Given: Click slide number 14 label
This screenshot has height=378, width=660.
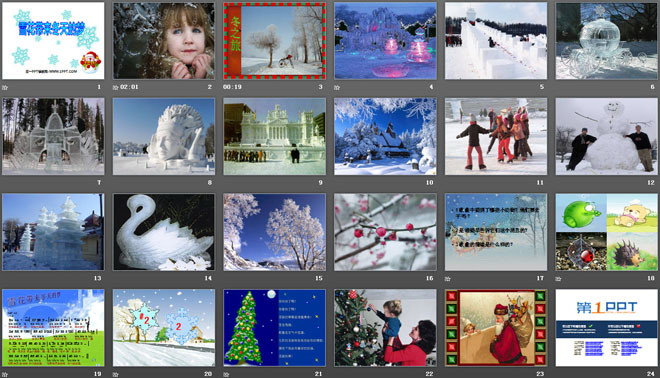Looking at the screenshot, I should pyautogui.click(x=208, y=278).
